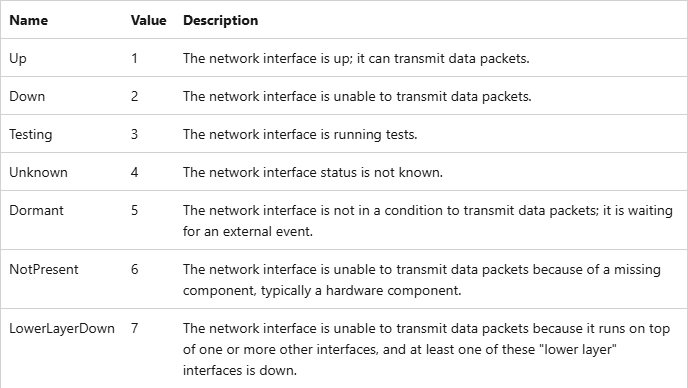The width and height of the screenshot is (688, 388).
Task: Select the Dormant name cell
Action: [x=36, y=210]
